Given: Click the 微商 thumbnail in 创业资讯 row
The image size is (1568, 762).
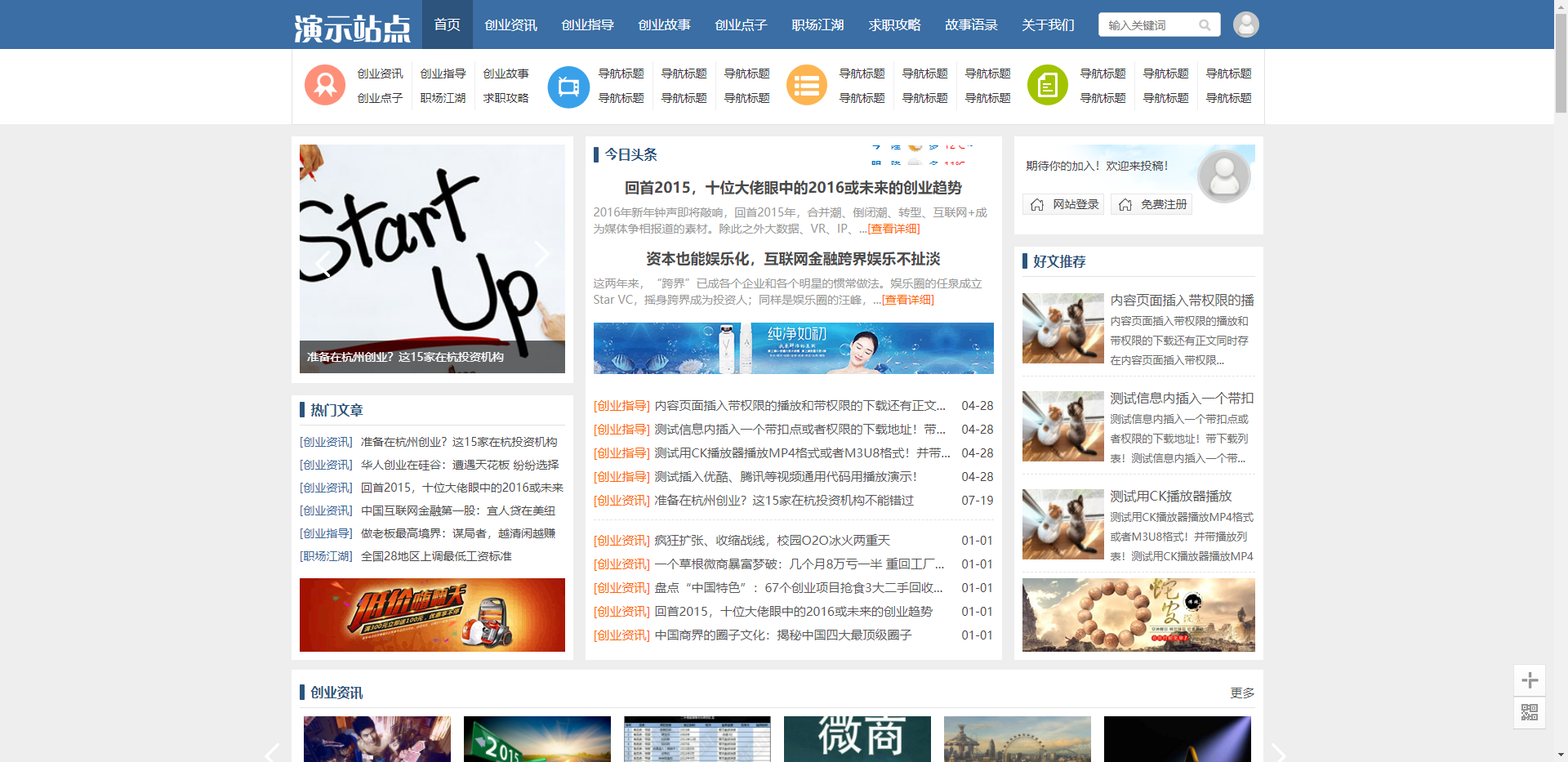Looking at the screenshot, I should pyautogui.click(x=857, y=739).
